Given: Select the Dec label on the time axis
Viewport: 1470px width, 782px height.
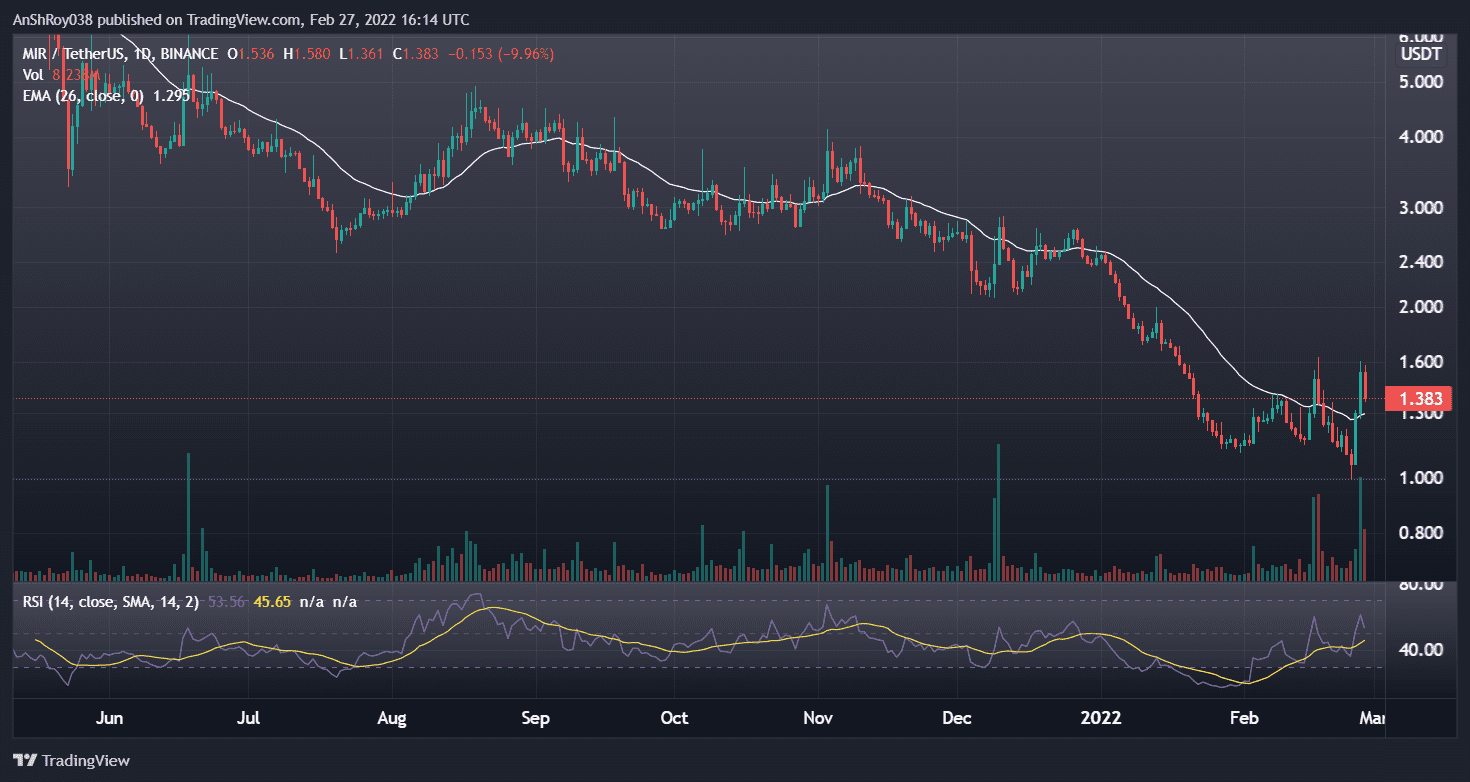Looking at the screenshot, I should click(956, 718).
